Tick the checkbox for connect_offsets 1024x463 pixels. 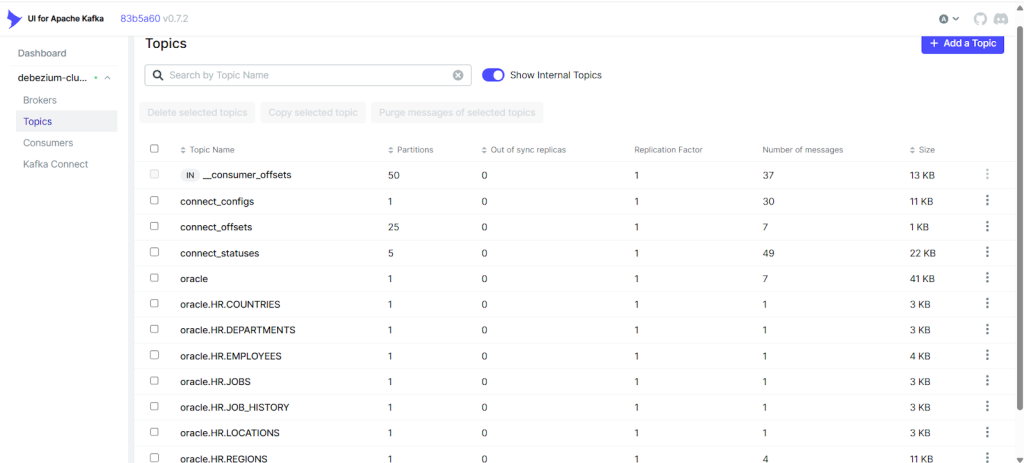154,227
